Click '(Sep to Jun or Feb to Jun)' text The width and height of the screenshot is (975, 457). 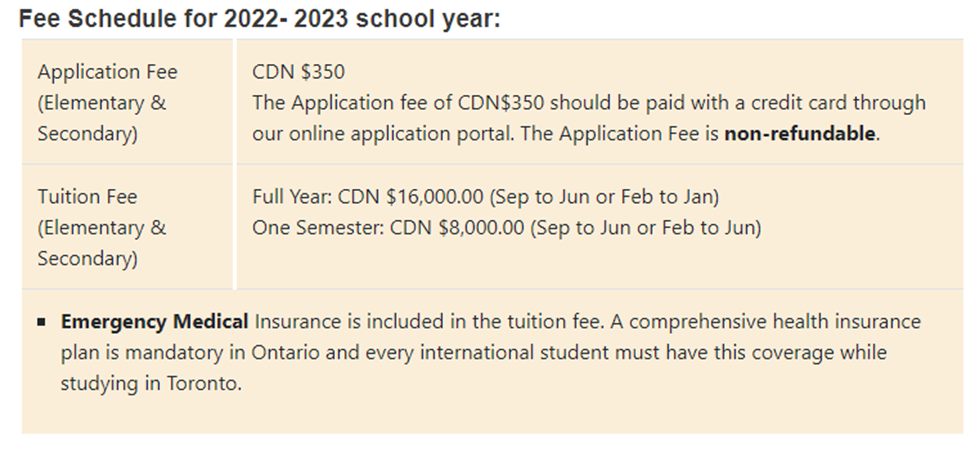tap(646, 228)
